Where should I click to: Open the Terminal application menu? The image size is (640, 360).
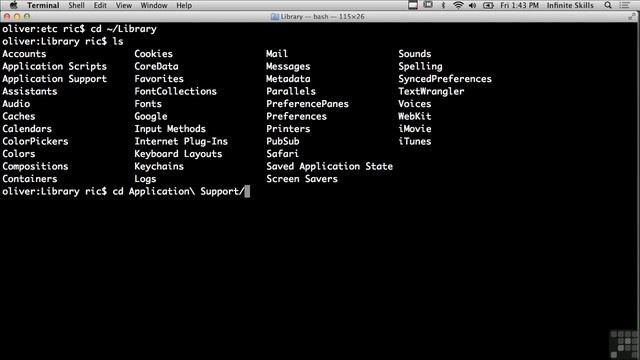(43, 5)
